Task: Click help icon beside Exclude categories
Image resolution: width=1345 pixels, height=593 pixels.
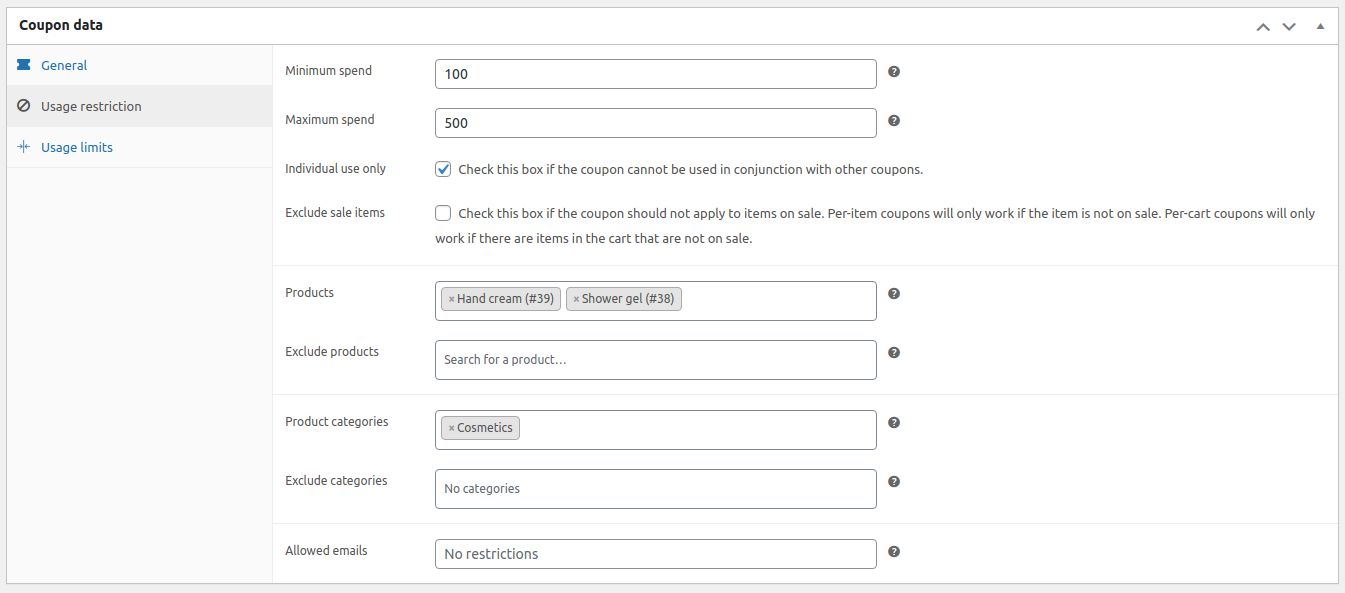Action: 894,482
